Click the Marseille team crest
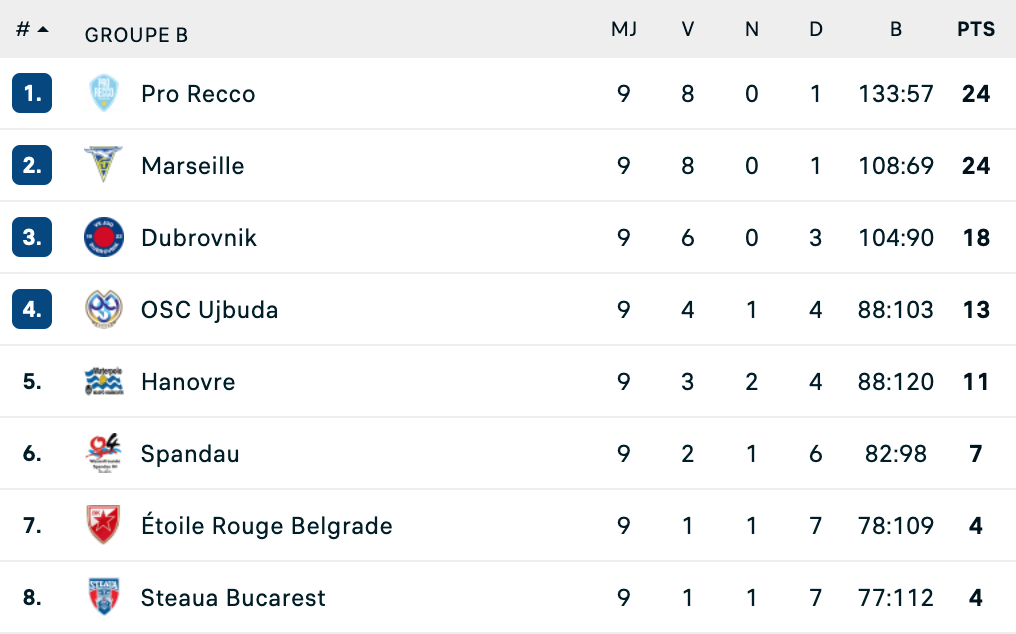The image size is (1016, 634). [x=104, y=166]
